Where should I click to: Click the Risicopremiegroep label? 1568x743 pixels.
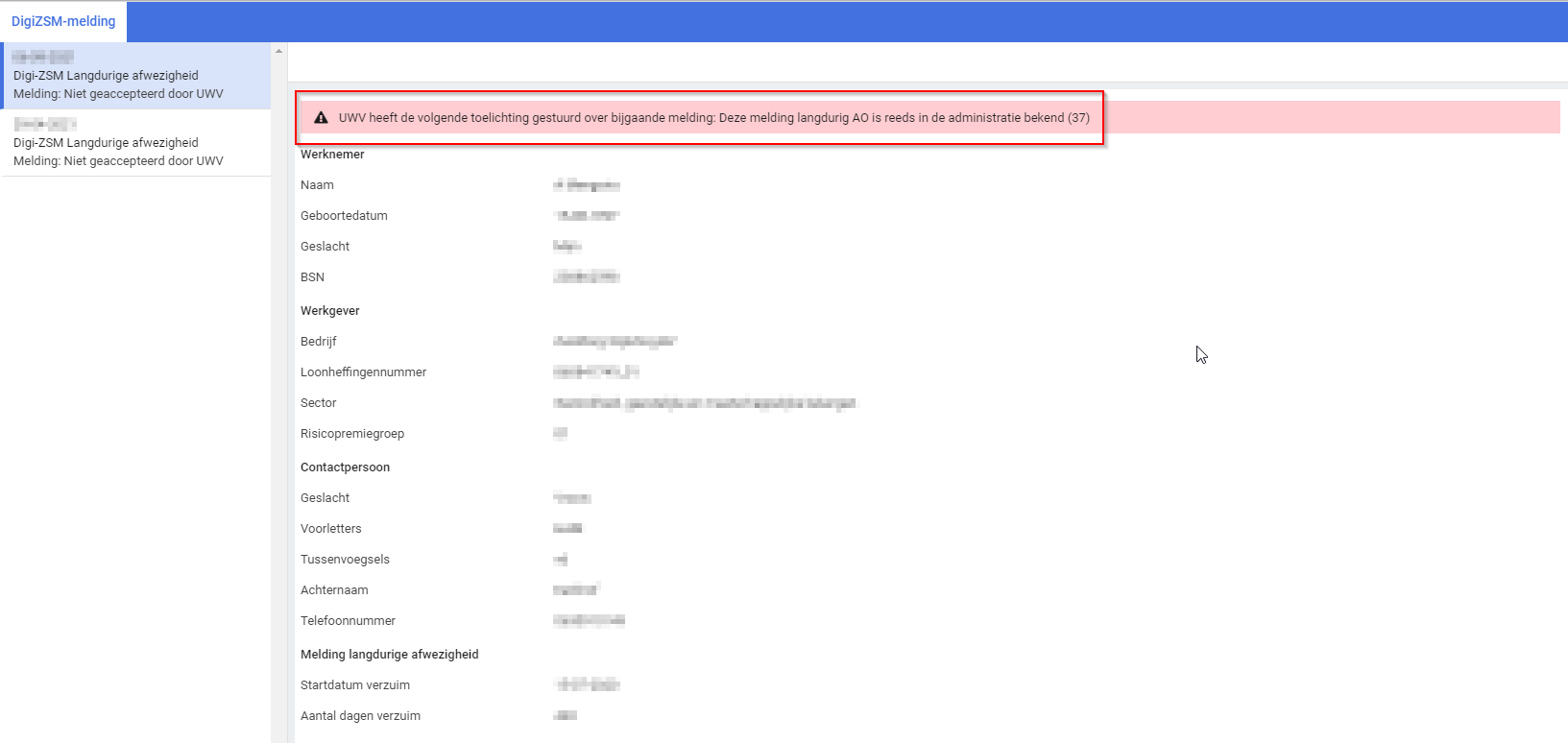point(352,434)
